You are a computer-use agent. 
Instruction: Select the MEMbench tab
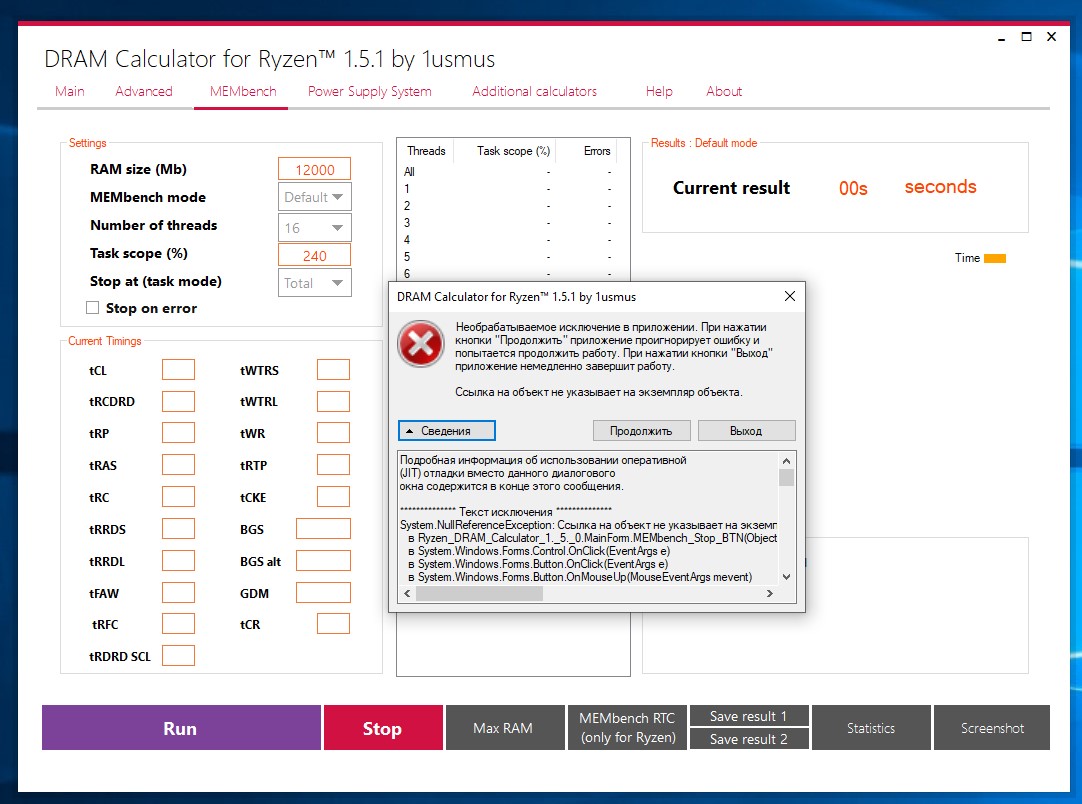coord(243,91)
